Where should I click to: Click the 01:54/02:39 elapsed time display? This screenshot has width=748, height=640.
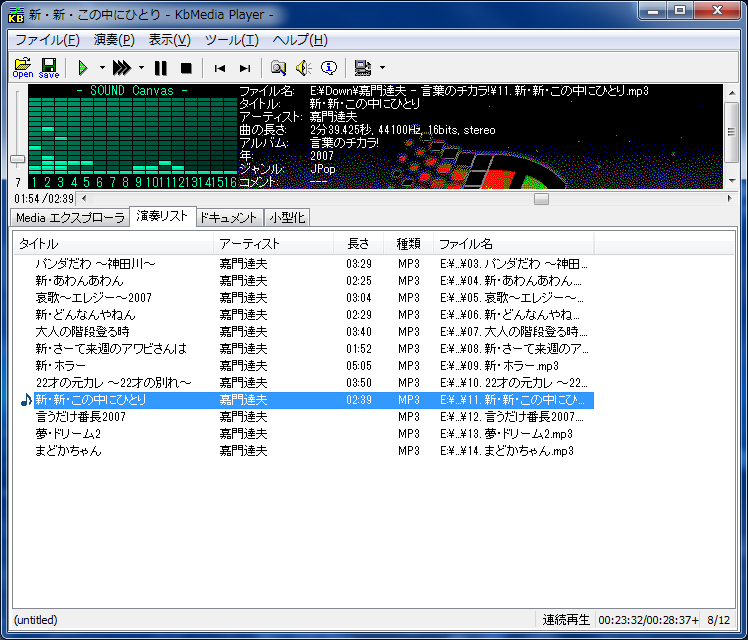click(x=44, y=199)
